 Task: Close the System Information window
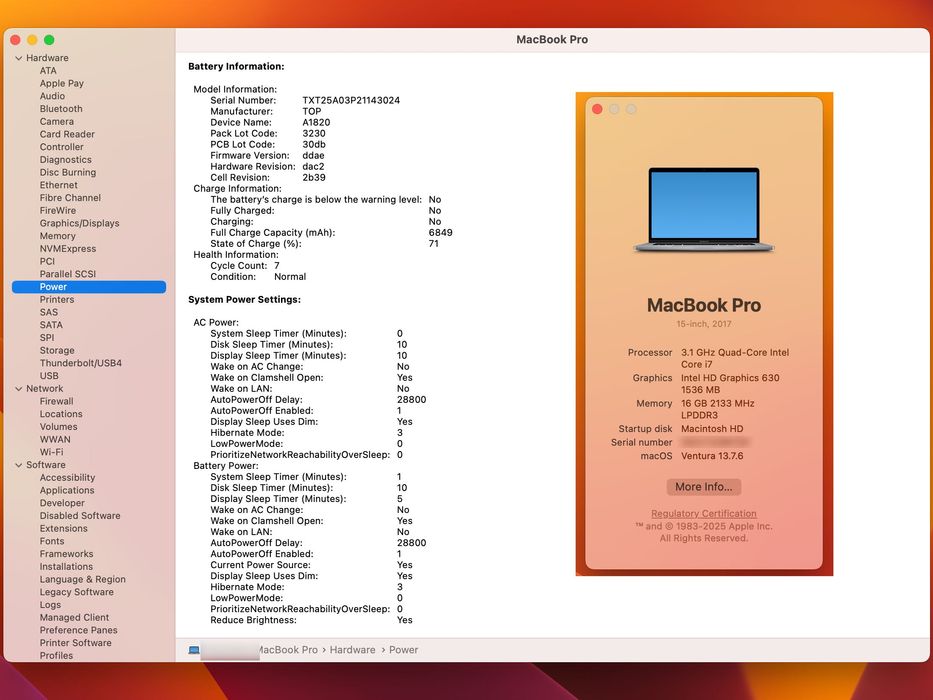tap(15, 40)
